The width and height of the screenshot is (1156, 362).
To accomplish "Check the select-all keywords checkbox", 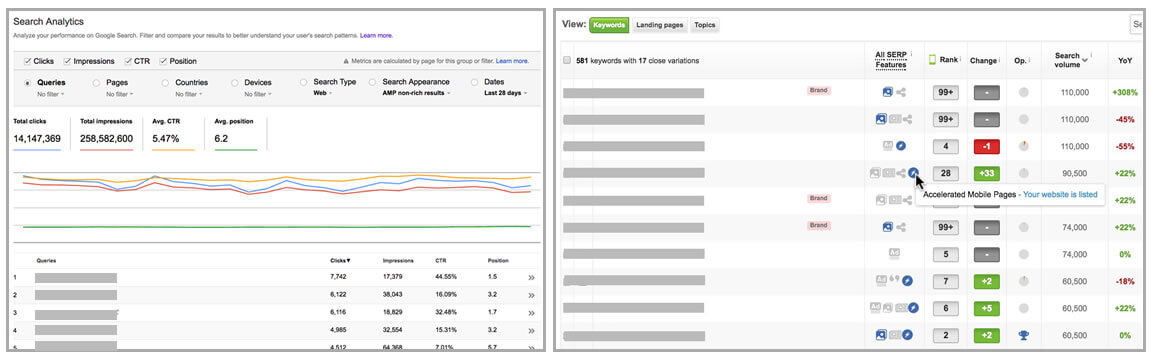I will click(567, 60).
